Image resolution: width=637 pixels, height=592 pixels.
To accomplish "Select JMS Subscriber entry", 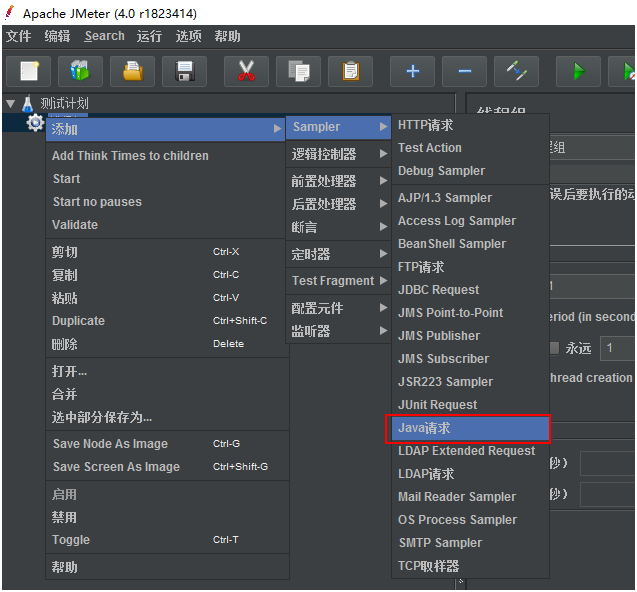I will coord(470,359).
